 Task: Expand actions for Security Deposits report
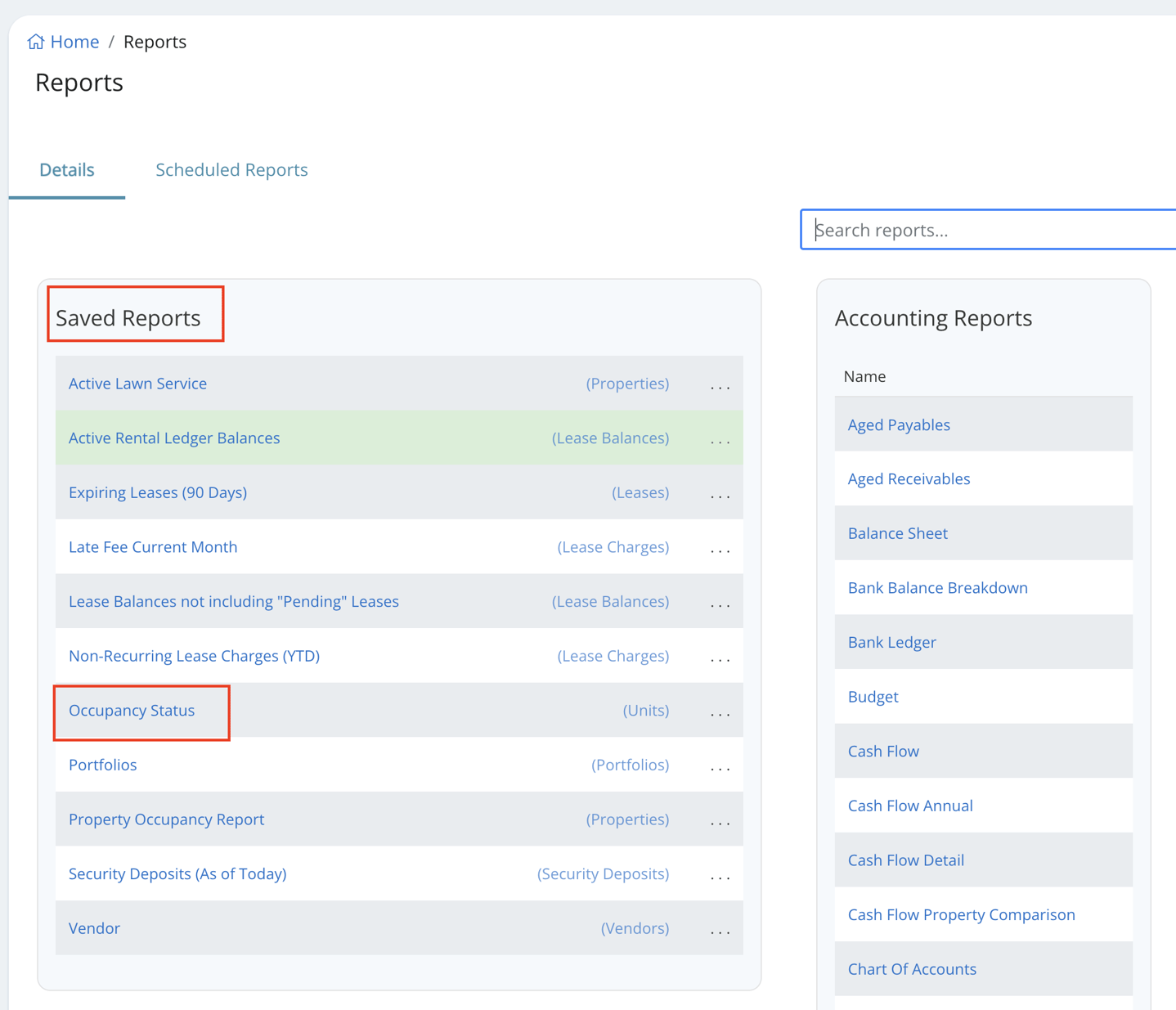point(720,875)
